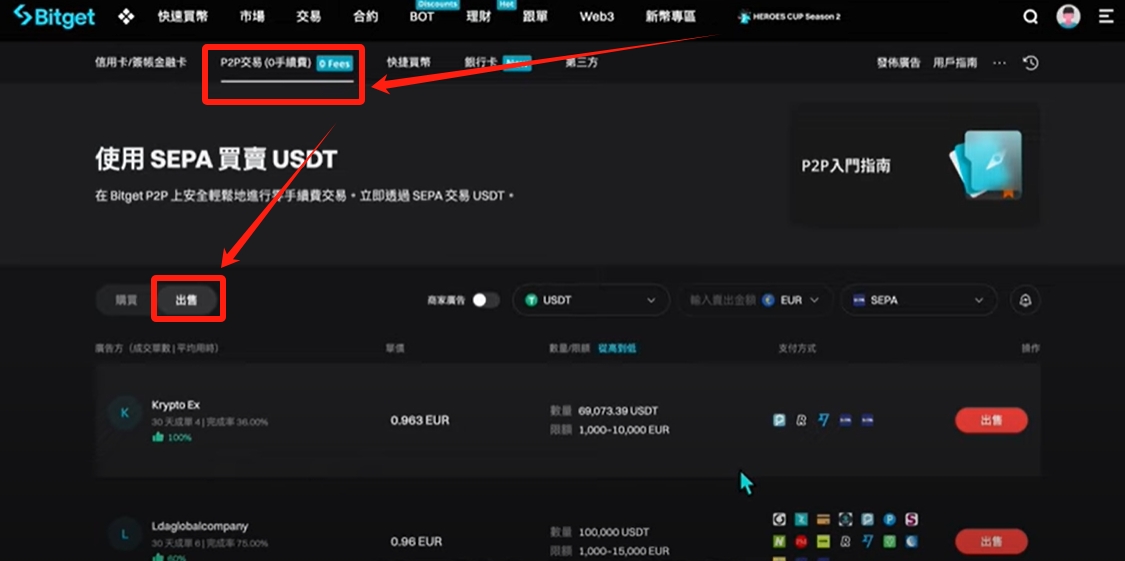Click the Wise icon in Krypto Ex row

[x=824, y=420]
